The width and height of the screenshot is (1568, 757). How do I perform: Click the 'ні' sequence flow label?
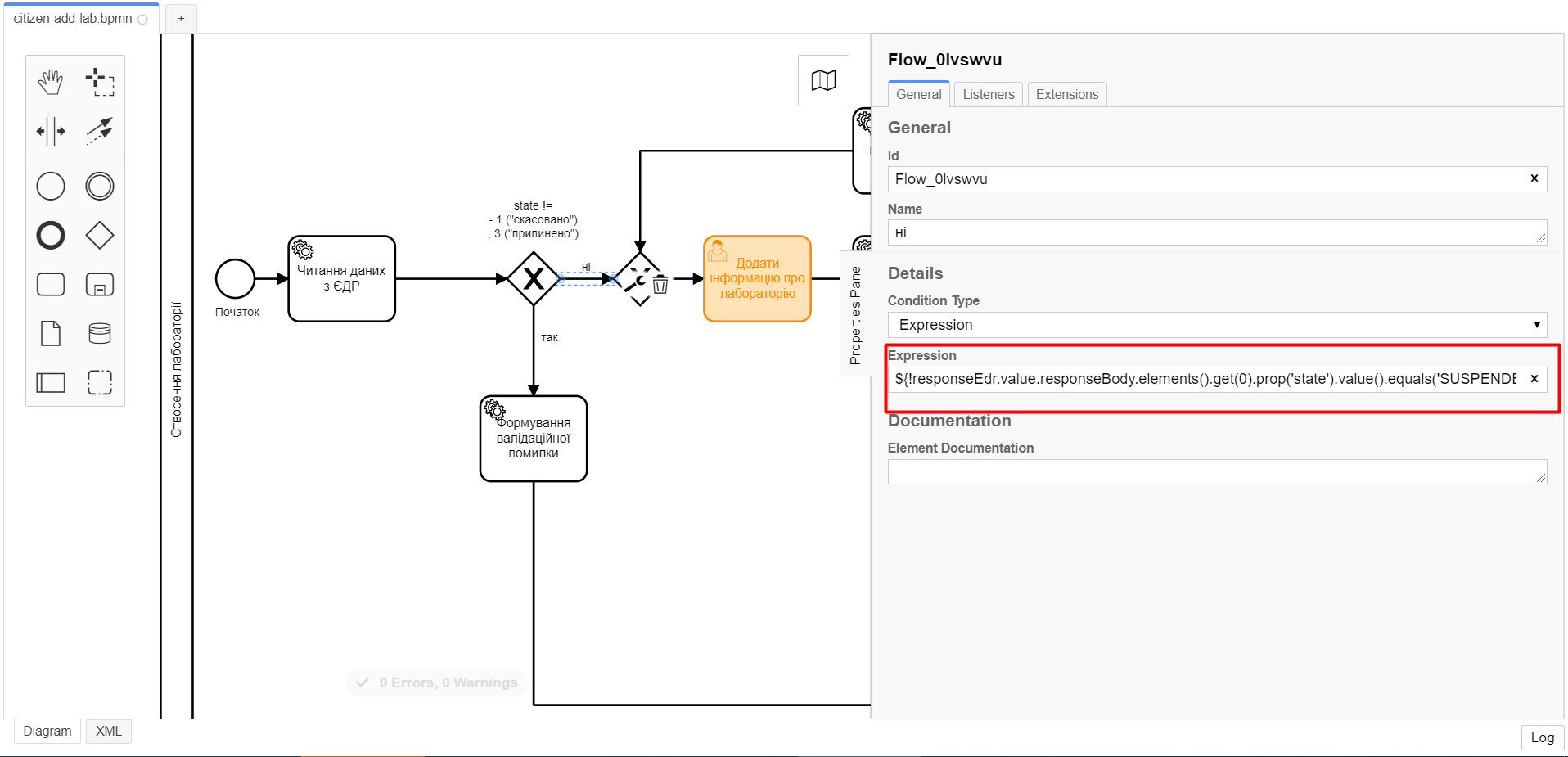click(586, 268)
